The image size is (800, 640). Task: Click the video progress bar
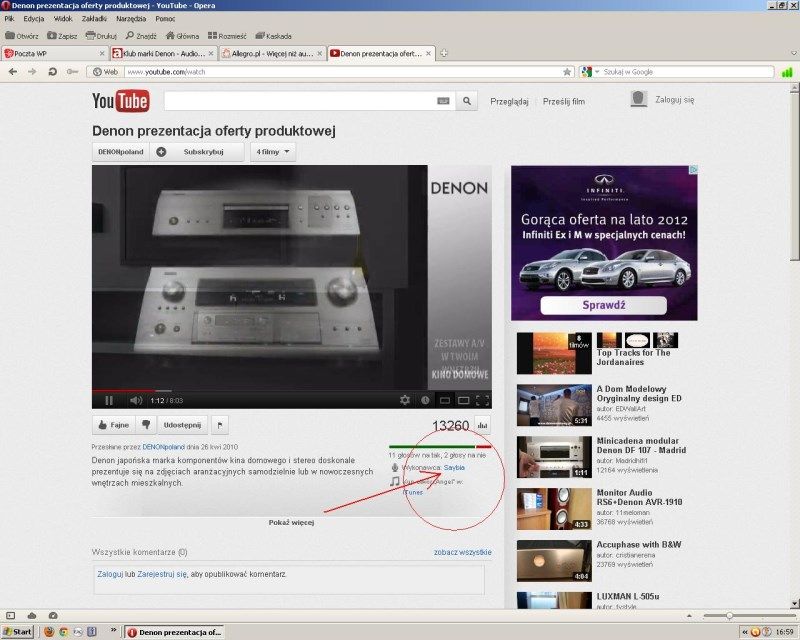point(292,391)
